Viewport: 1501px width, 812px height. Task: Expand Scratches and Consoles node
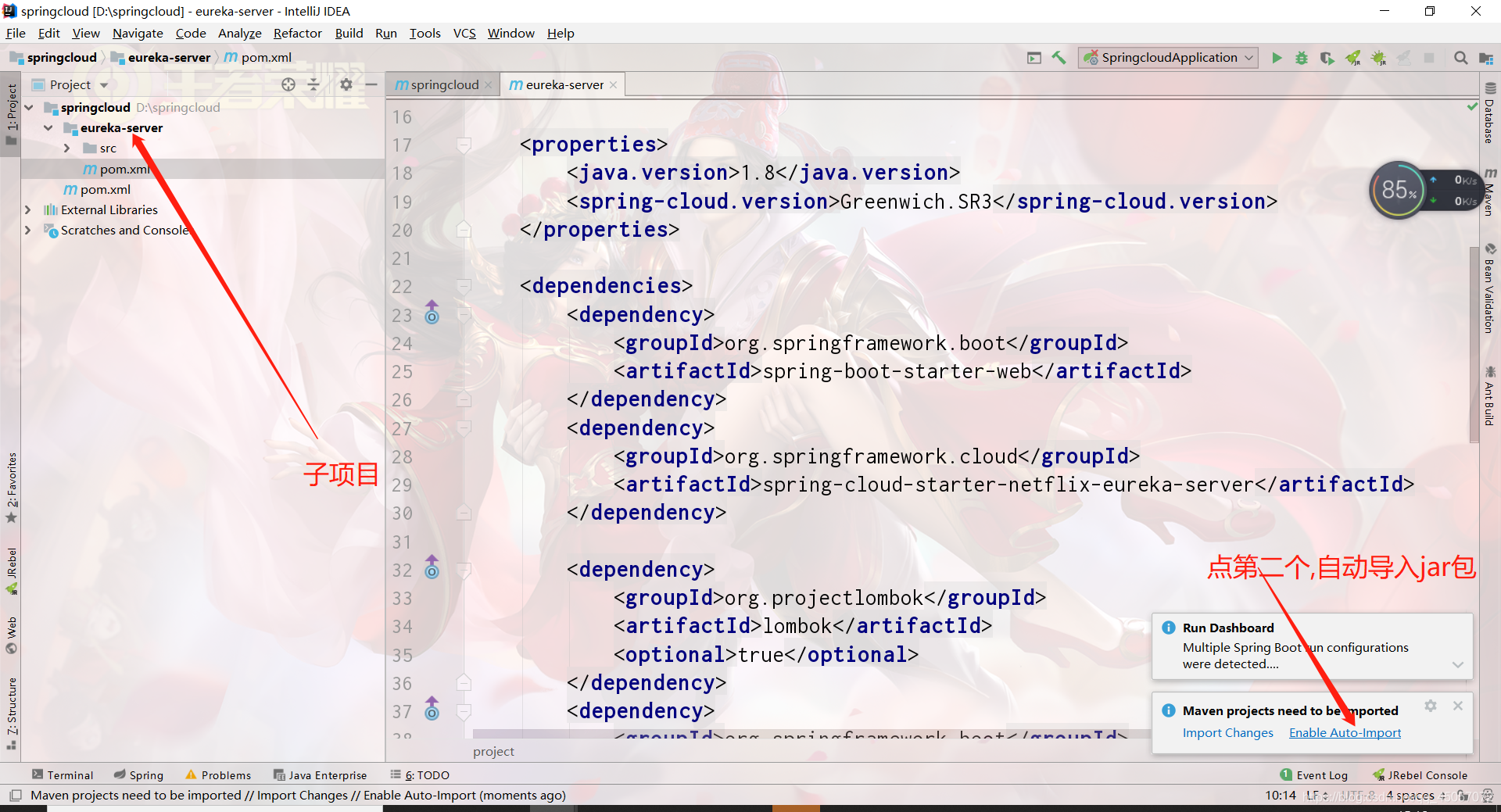[x=28, y=231]
